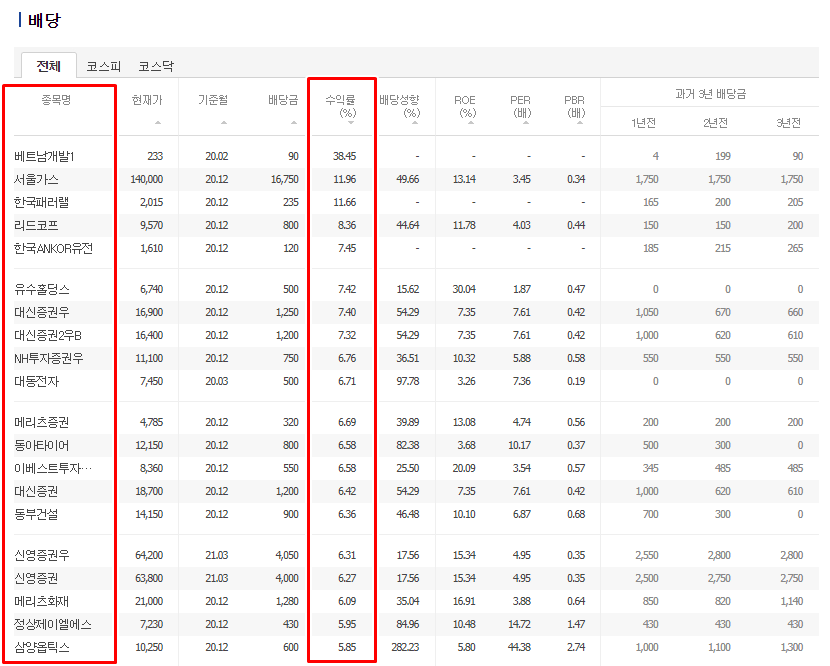Sort by 배당성향(%) column arrow
Viewport: 830px width, 666px height.
(x=415, y=123)
